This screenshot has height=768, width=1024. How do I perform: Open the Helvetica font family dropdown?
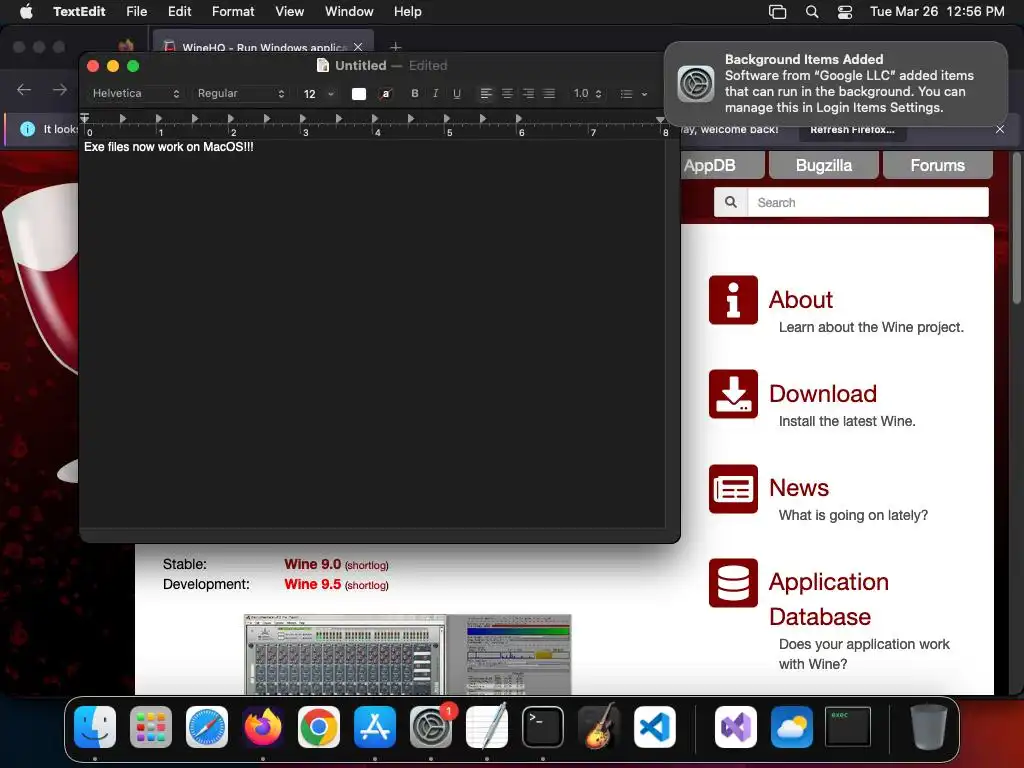coord(135,93)
